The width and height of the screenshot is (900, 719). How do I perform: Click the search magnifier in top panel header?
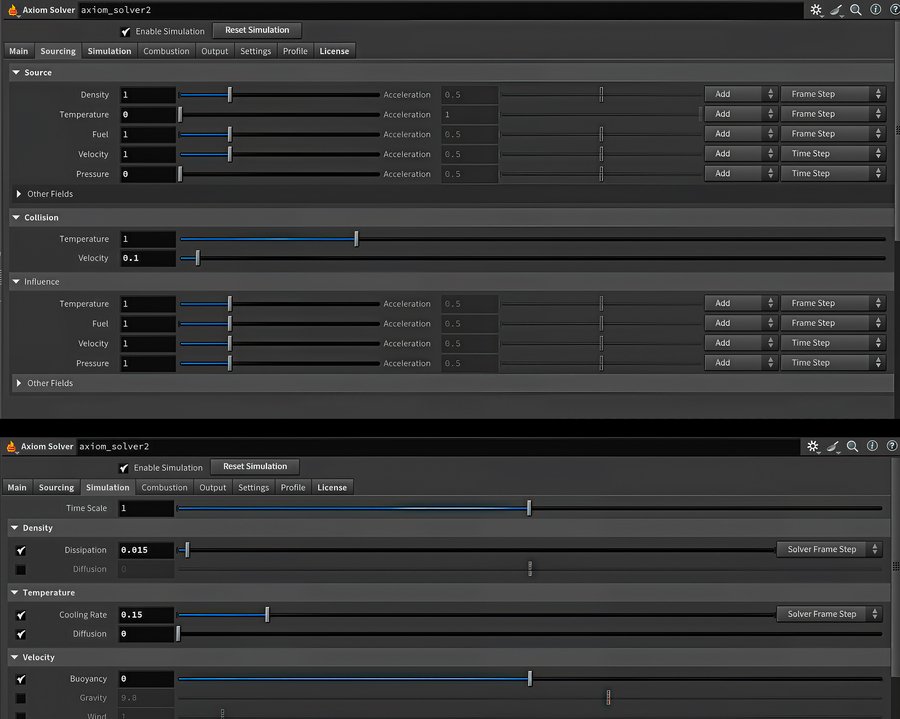[x=855, y=10]
